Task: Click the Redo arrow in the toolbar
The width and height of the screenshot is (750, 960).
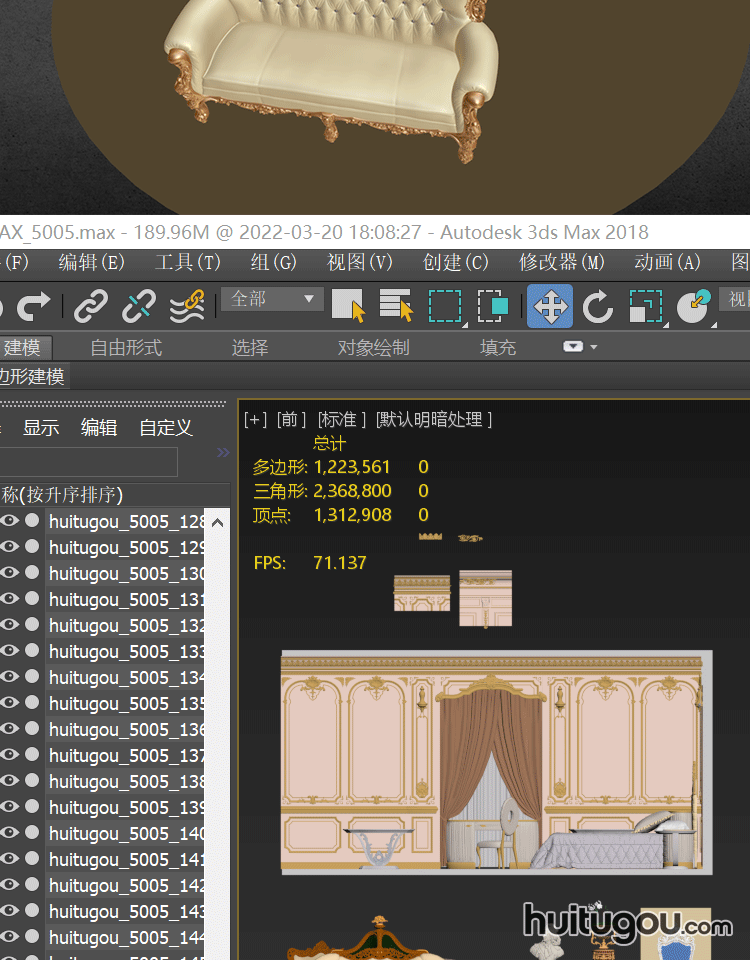Action: click(33, 306)
